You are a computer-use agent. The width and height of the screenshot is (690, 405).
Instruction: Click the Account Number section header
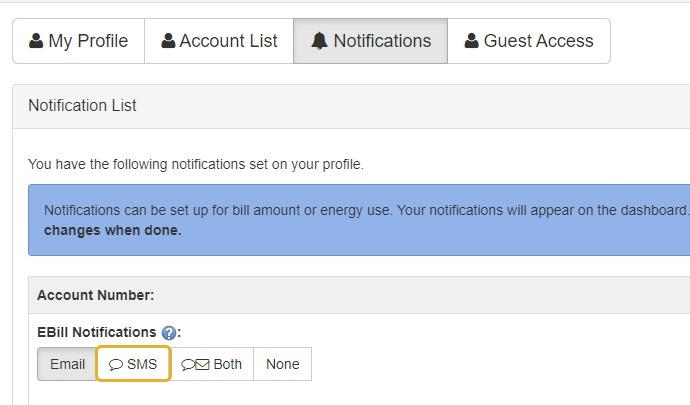359,295
